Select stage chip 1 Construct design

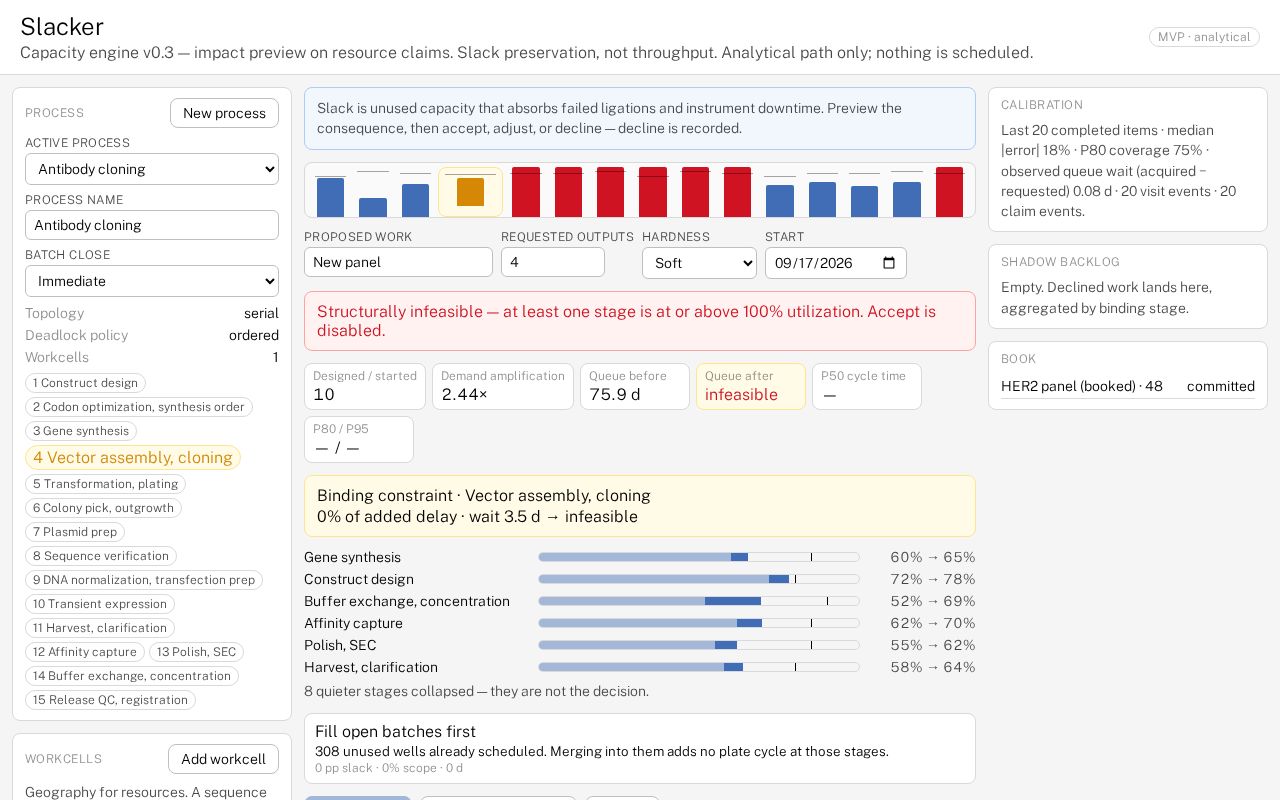85,383
